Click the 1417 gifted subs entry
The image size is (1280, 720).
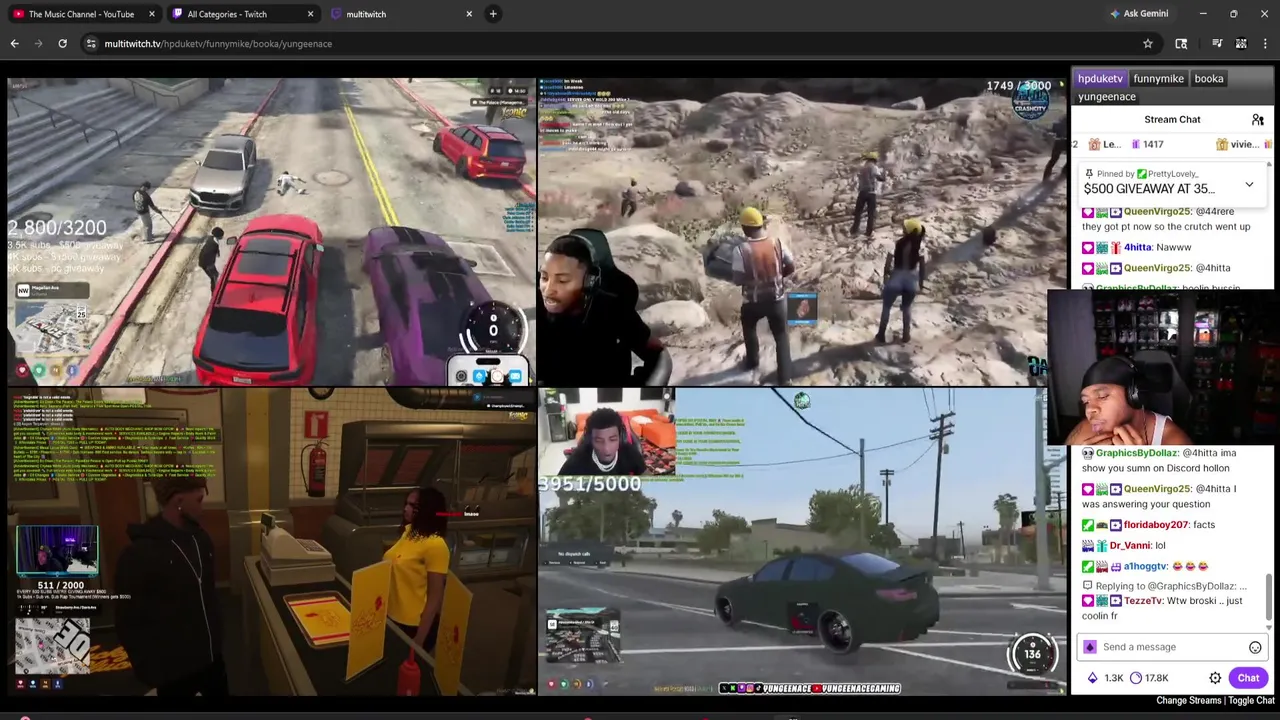1148,144
